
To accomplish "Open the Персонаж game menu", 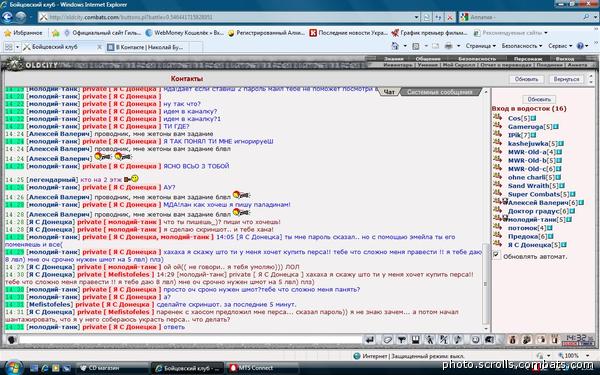I will pos(527,59).
